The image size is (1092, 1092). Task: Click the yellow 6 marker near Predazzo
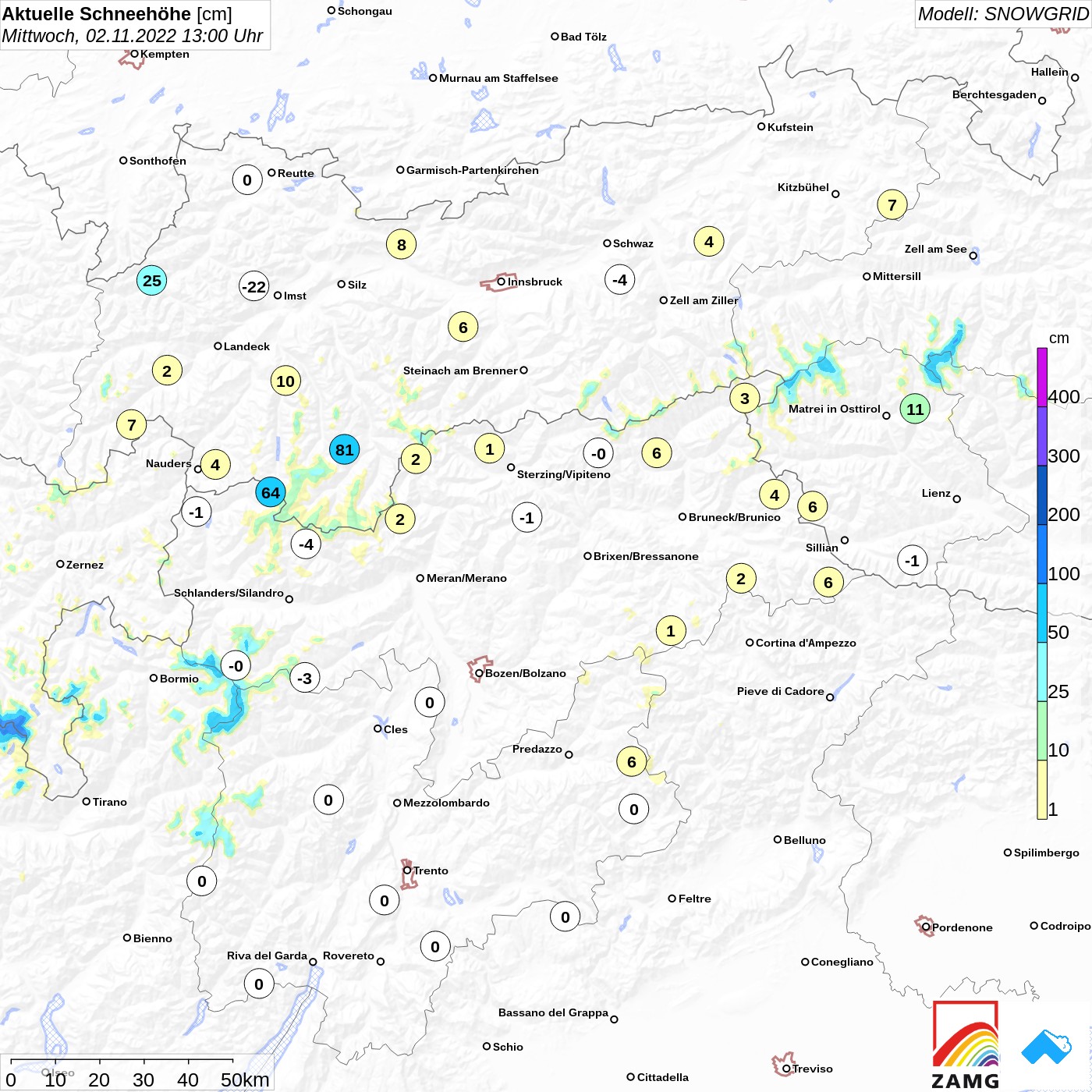(632, 761)
